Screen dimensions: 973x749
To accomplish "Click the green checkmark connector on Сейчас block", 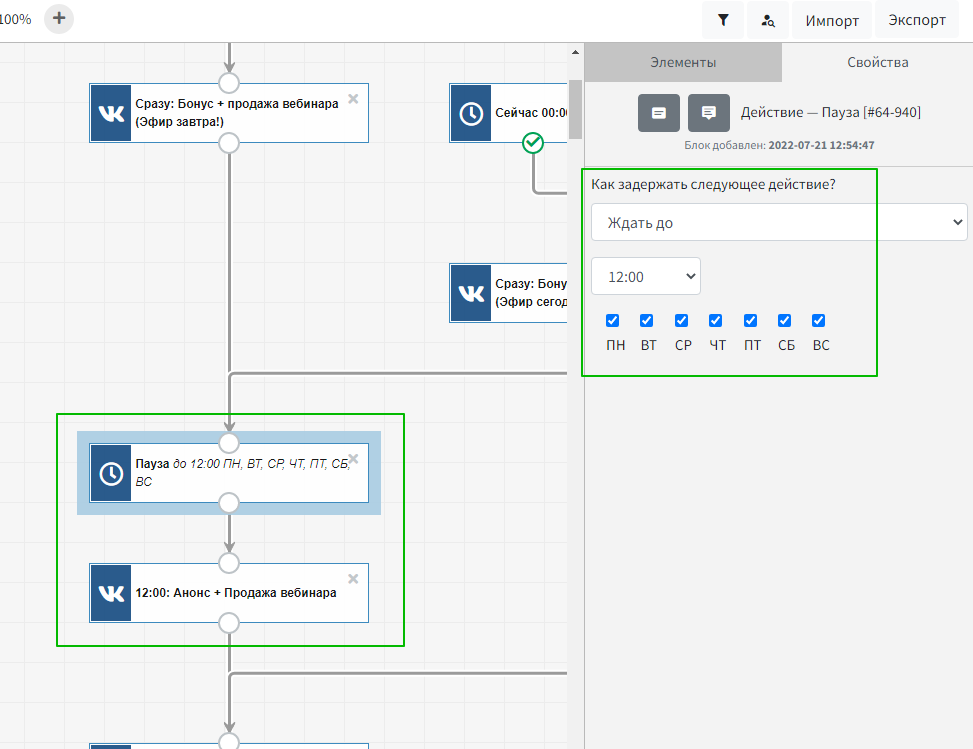I will click(533, 143).
